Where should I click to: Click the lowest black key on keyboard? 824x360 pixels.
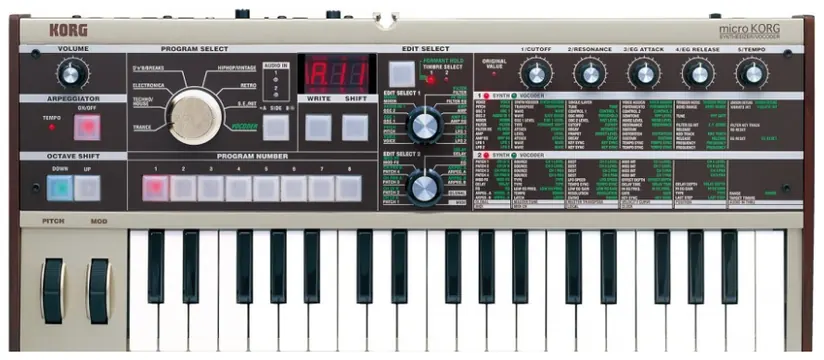[156, 266]
